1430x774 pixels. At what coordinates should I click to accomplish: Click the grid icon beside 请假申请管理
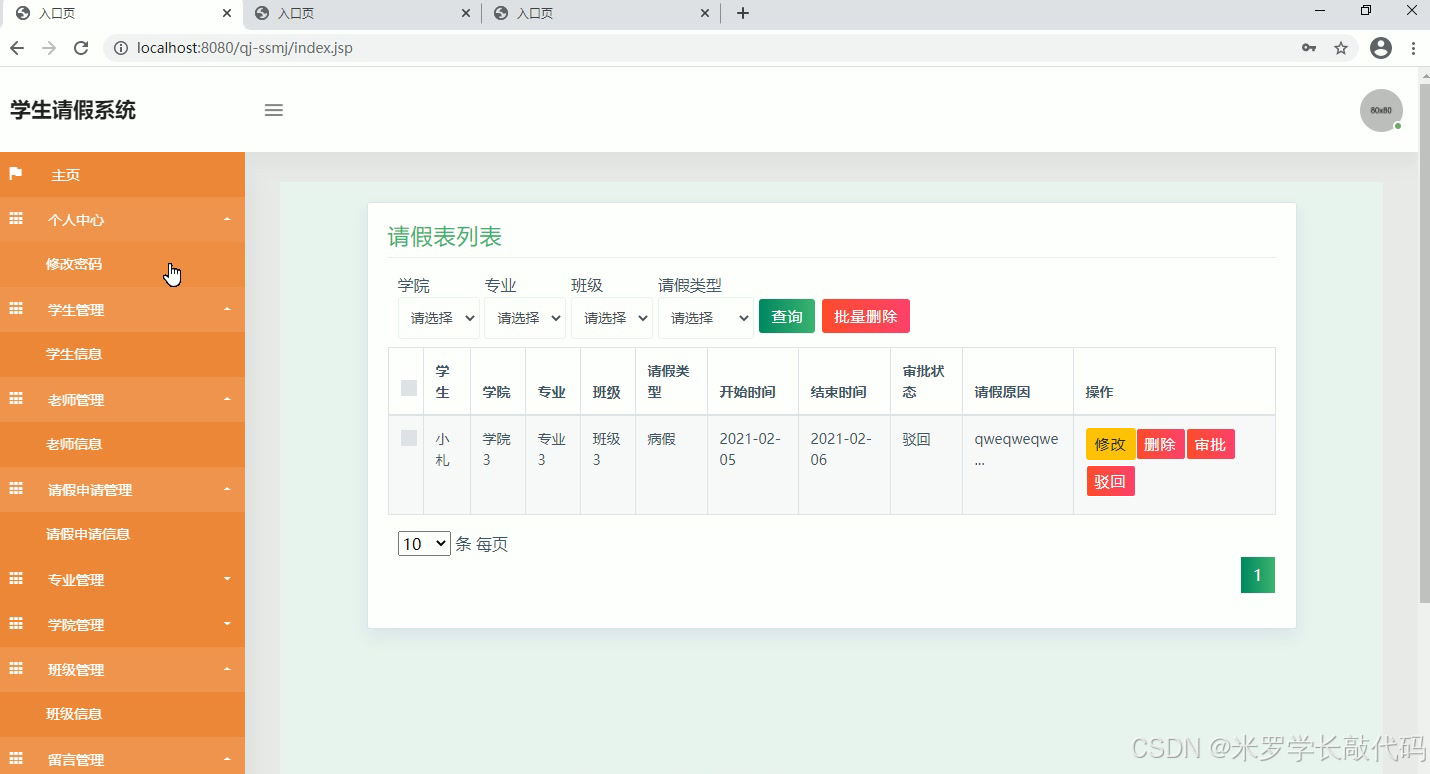click(15, 489)
